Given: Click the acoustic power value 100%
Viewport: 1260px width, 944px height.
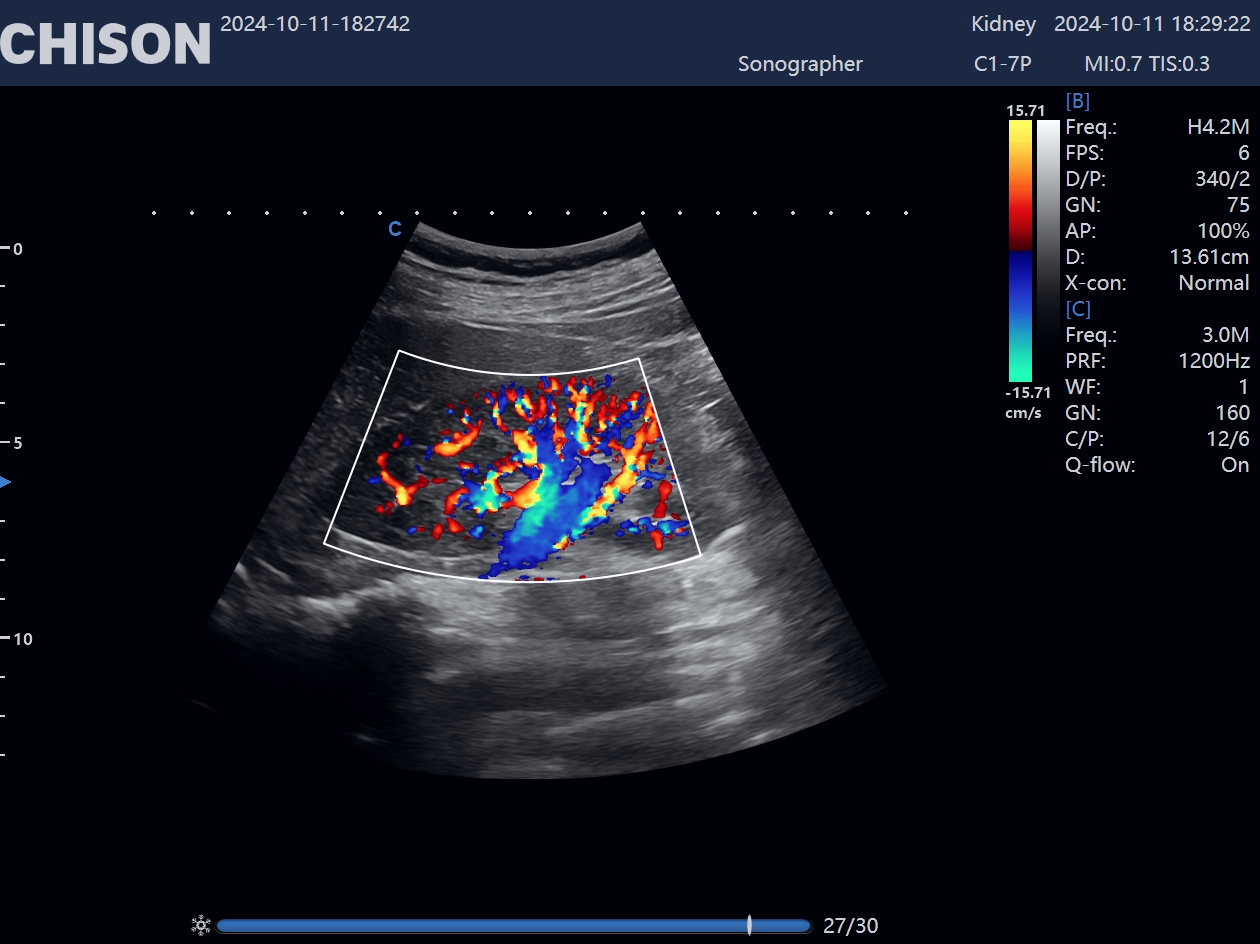Looking at the screenshot, I should tap(1223, 231).
